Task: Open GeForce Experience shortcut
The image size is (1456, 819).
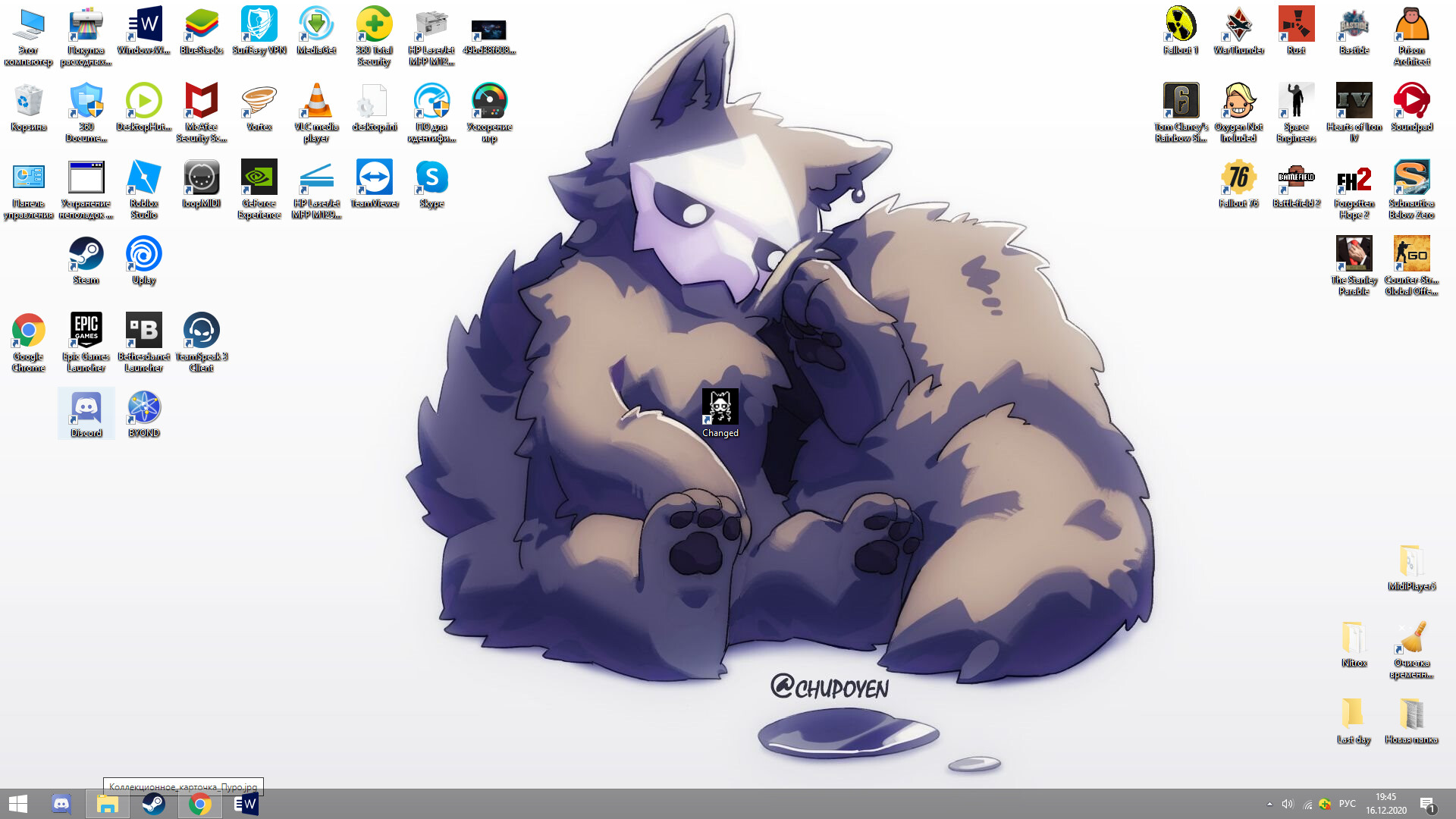Action: (259, 189)
